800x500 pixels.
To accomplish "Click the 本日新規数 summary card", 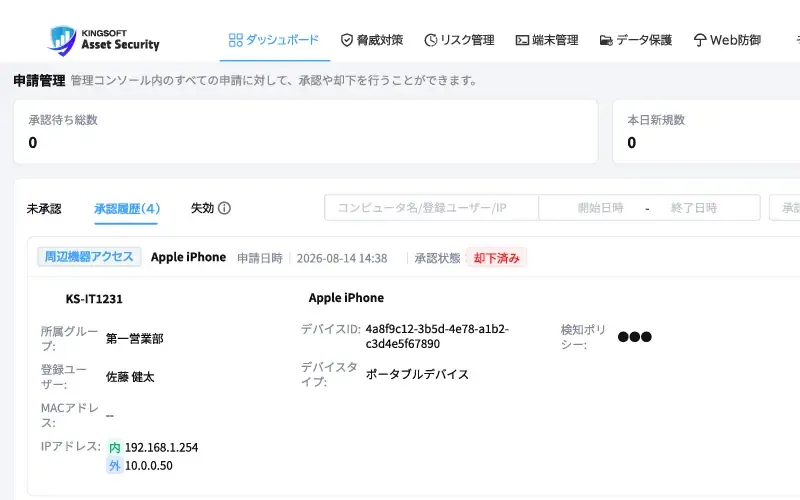I will 706,132.
